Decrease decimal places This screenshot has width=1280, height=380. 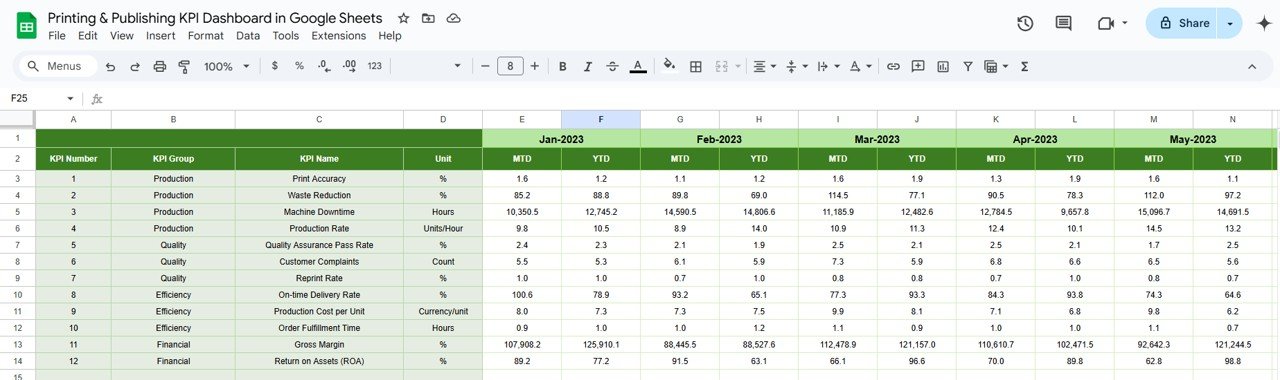click(324, 66)
